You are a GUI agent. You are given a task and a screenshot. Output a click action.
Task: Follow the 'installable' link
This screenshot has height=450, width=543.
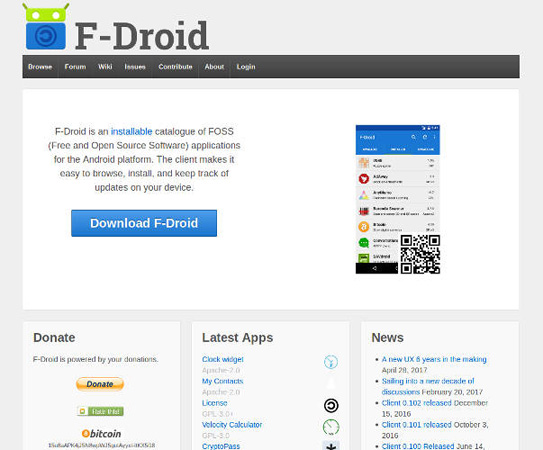(x=131, y=131)
